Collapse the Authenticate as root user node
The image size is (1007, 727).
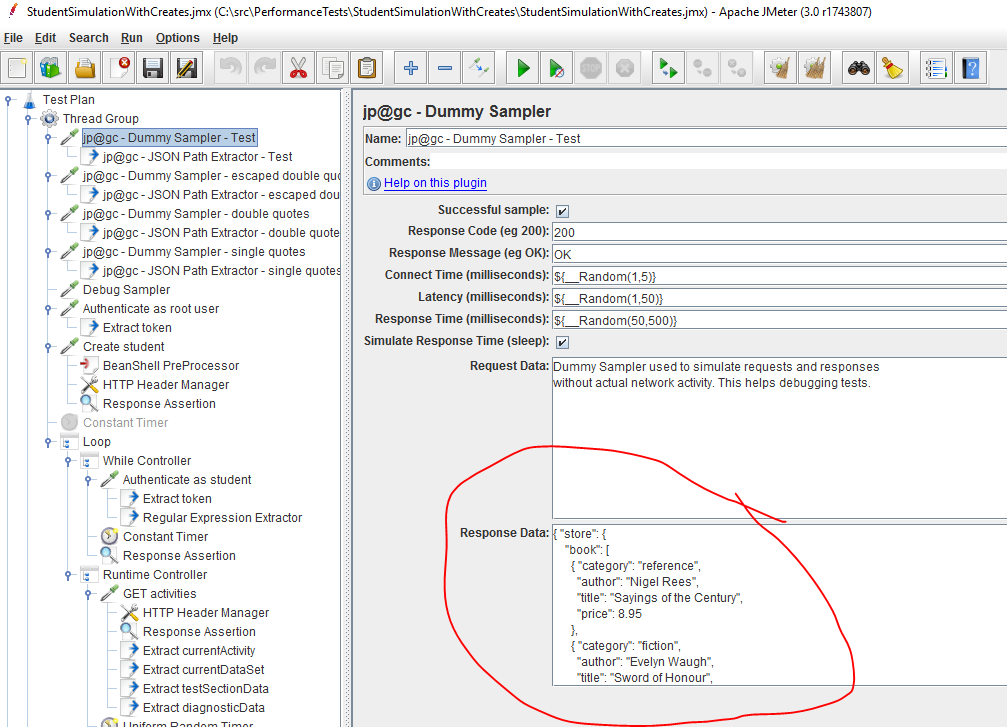pos(48,309)
